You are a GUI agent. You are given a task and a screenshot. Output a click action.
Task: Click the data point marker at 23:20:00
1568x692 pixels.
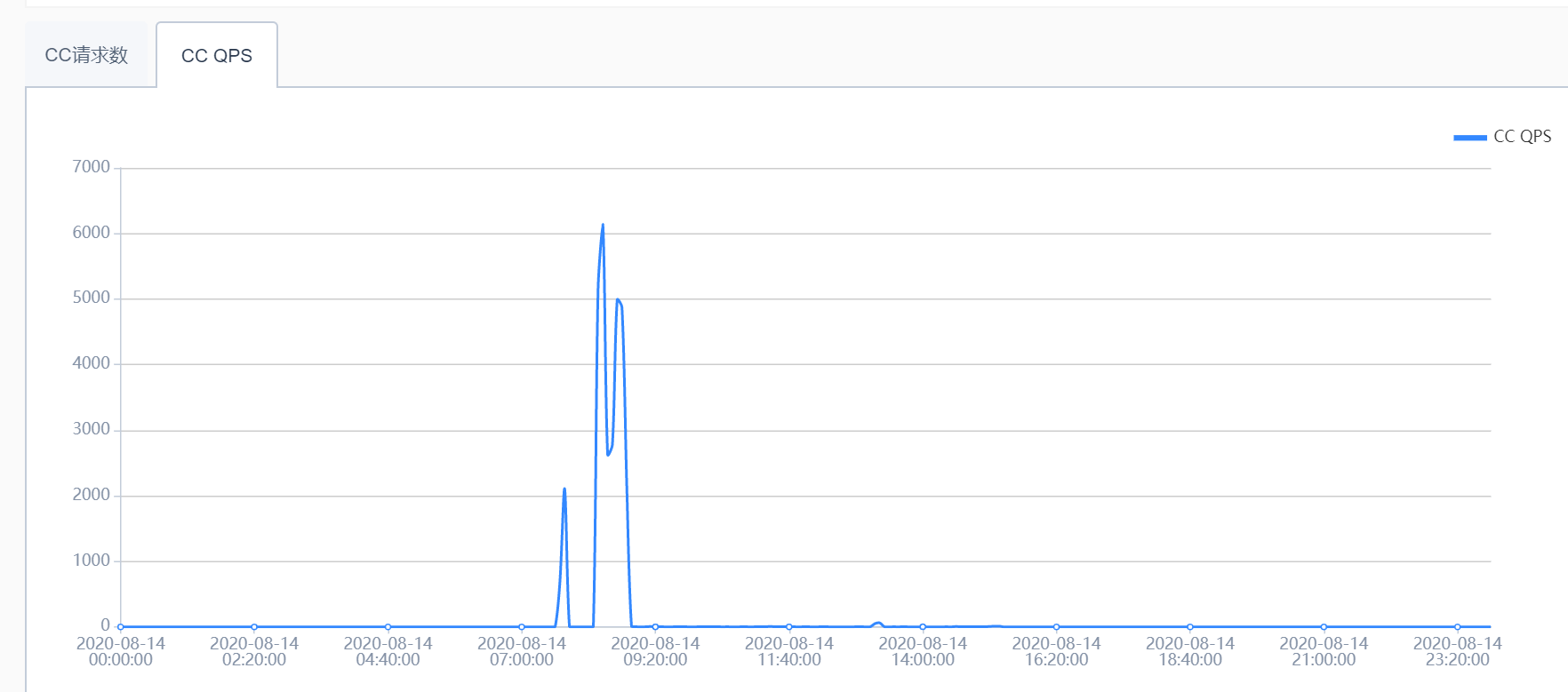pos(1457,627)
